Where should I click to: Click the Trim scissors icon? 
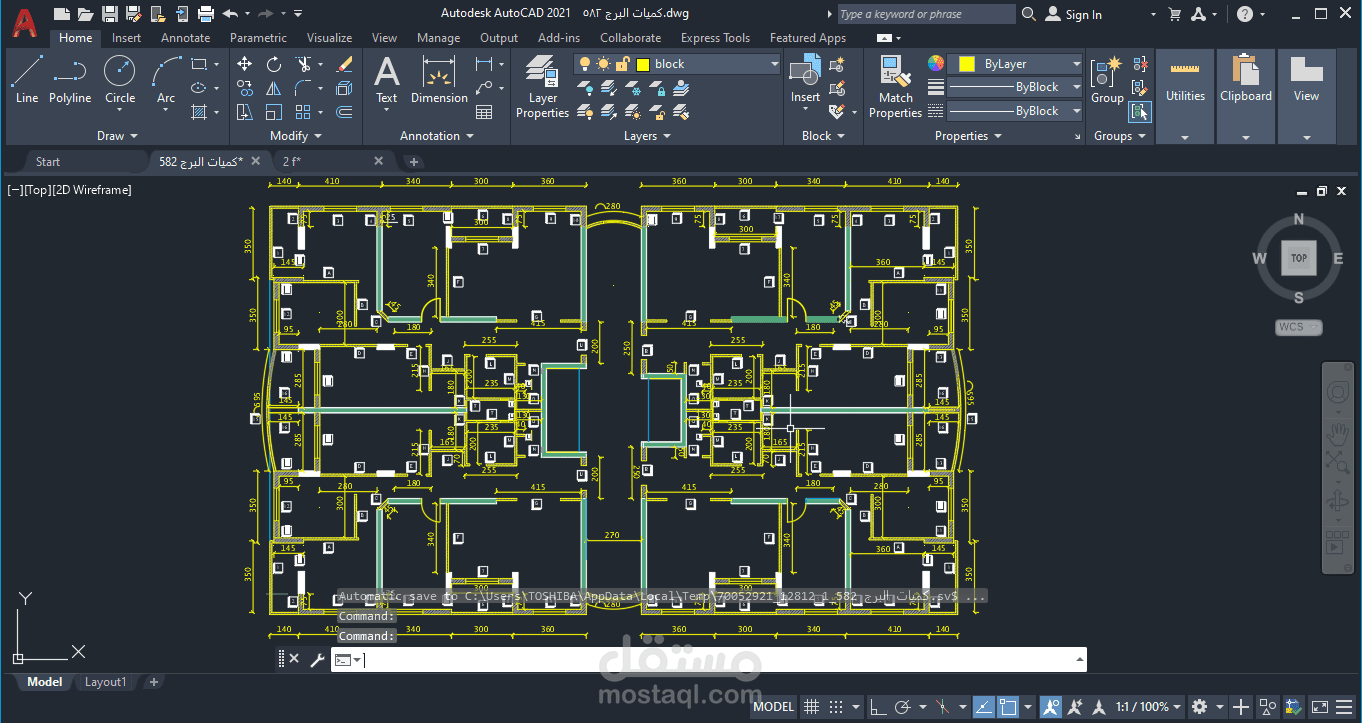click(303, 64)
